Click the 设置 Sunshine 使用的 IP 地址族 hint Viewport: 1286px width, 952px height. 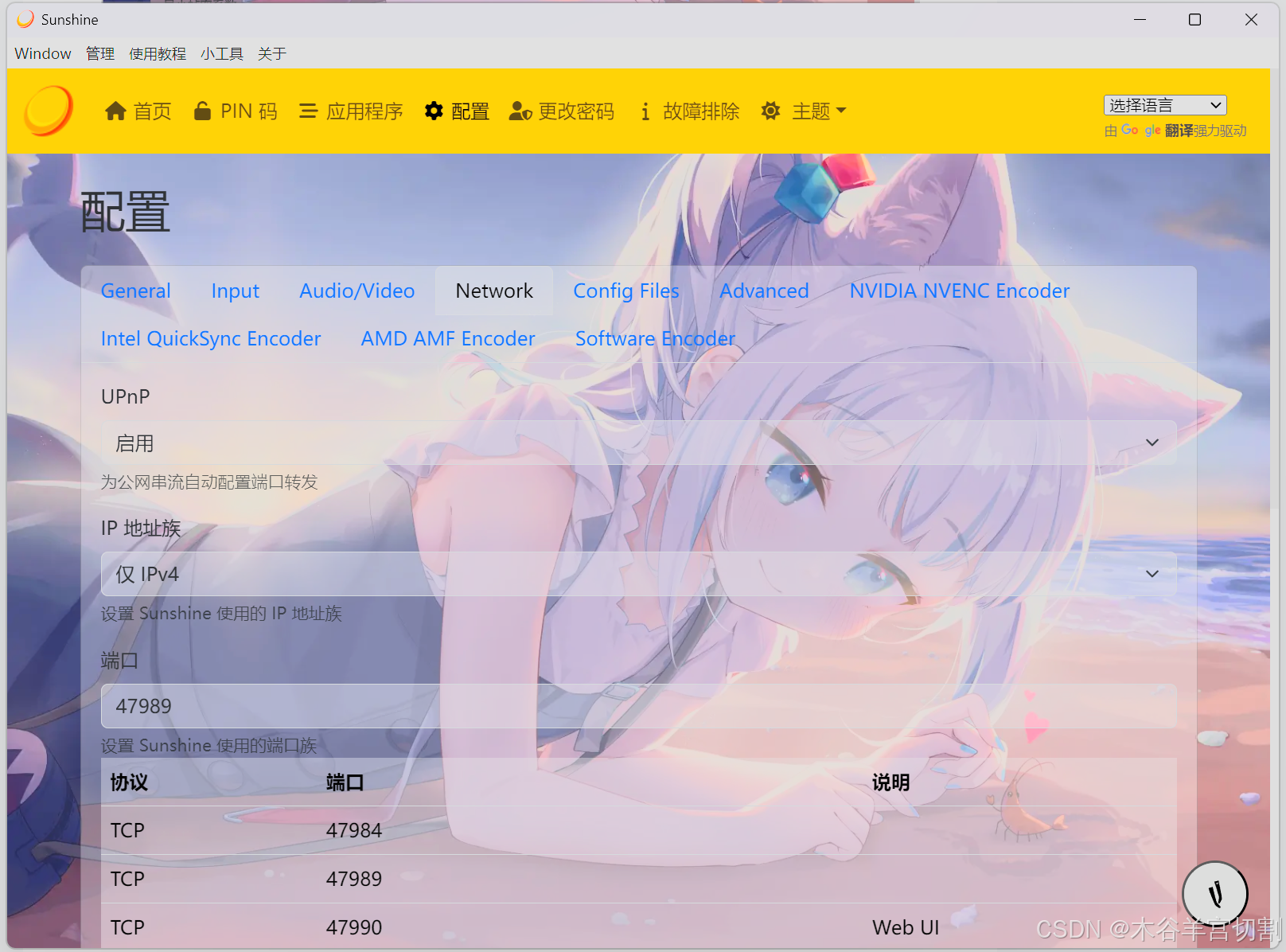pyautogui.click(x=221, y=614)
